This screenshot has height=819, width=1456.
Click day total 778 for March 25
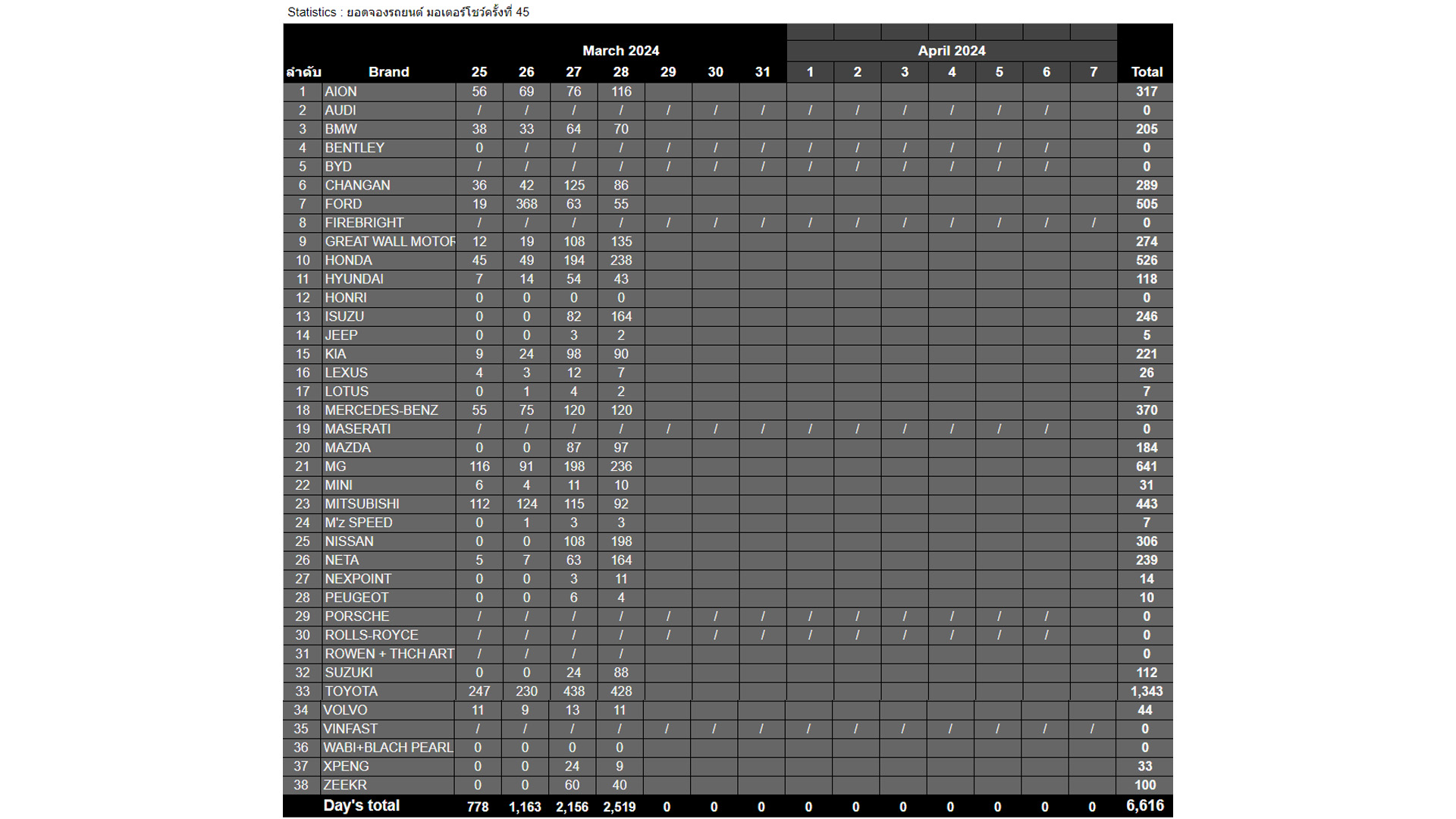tap(478, 807)
